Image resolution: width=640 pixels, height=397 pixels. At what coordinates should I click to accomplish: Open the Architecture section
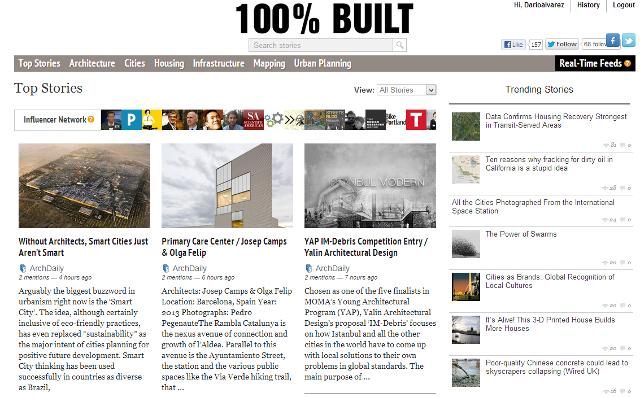point(92,63)
